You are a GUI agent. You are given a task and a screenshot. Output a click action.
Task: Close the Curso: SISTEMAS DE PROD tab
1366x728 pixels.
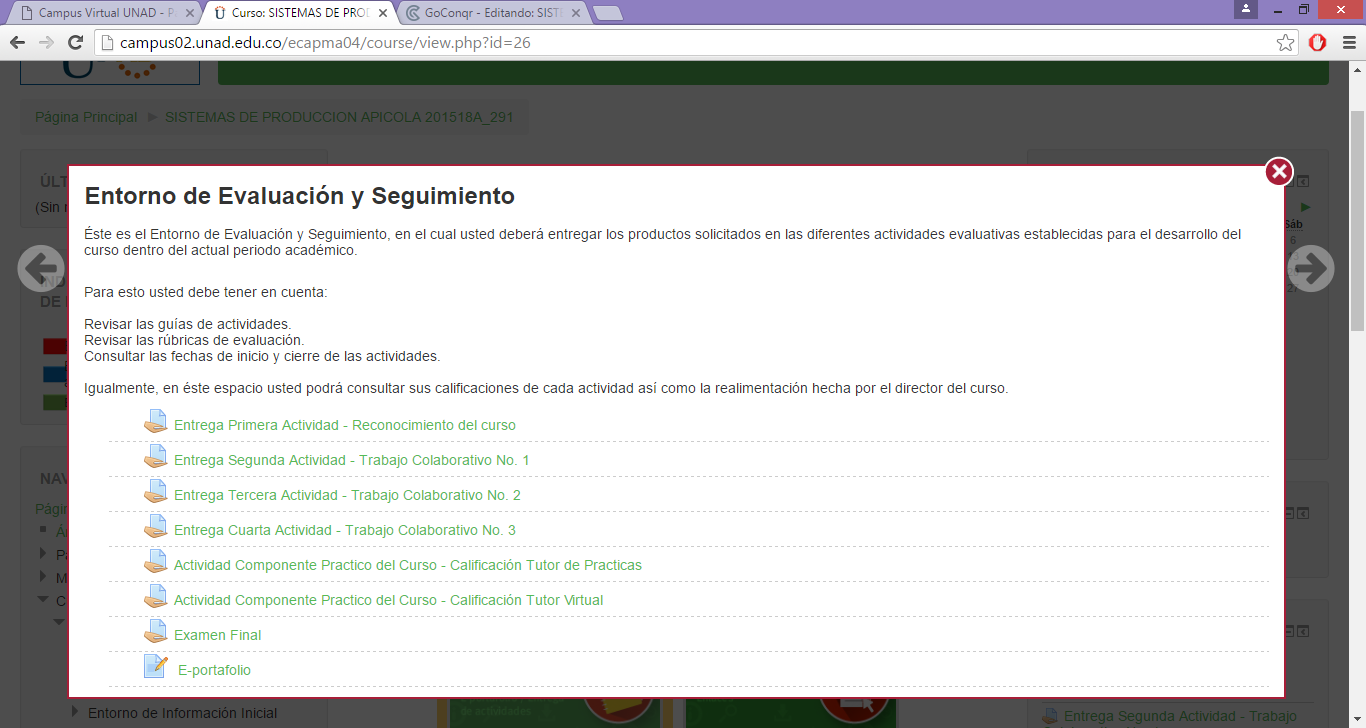(x=382, y=14)
